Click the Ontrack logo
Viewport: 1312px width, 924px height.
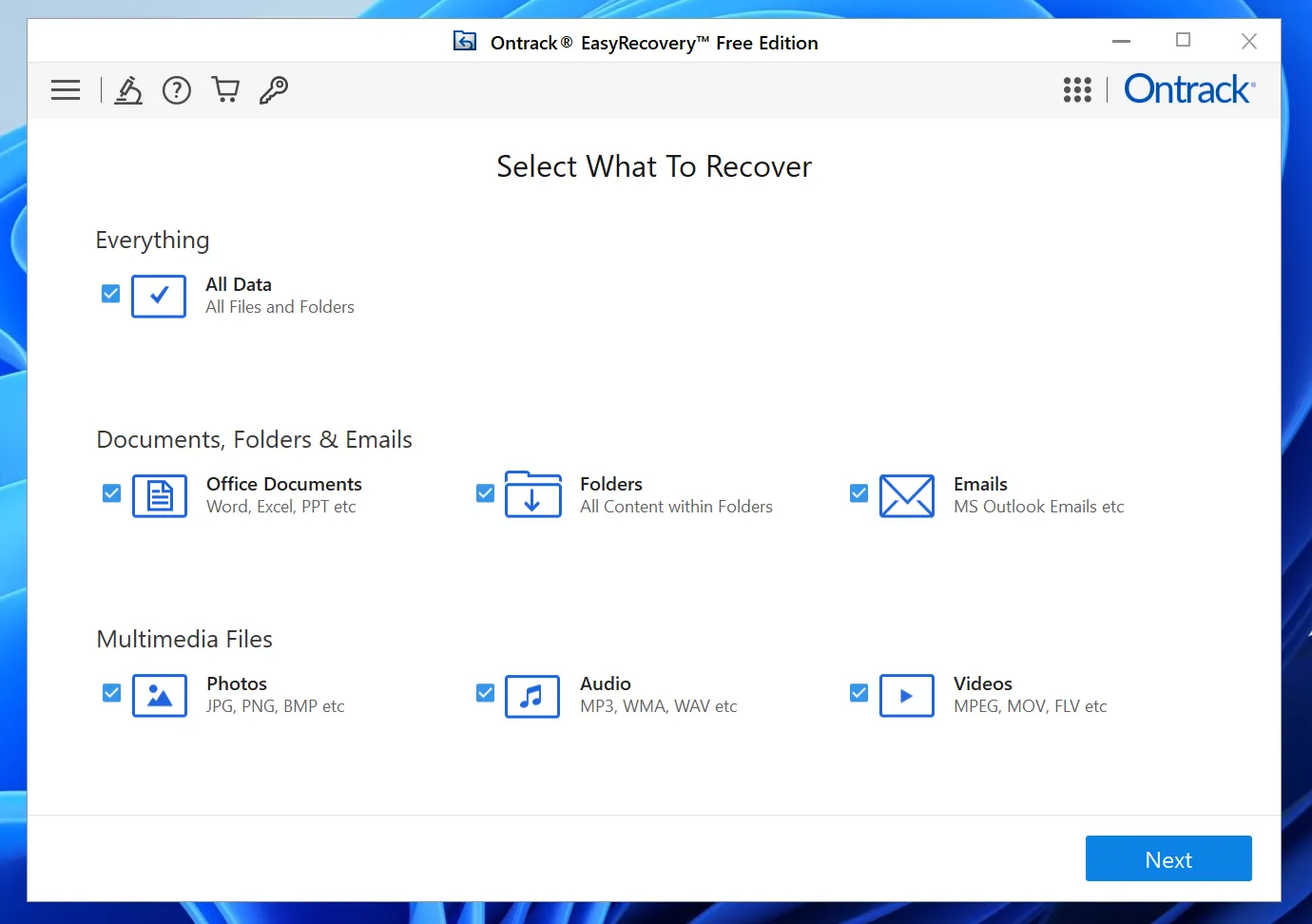coord(1189,89)
